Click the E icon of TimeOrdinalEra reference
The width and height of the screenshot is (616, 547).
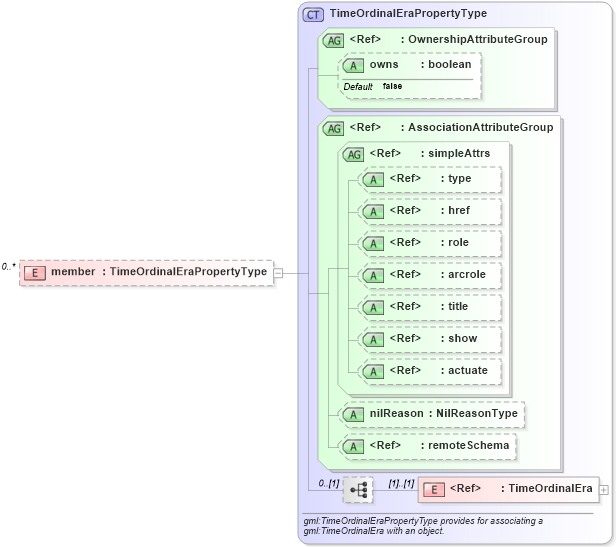click(x=434, y=490)
